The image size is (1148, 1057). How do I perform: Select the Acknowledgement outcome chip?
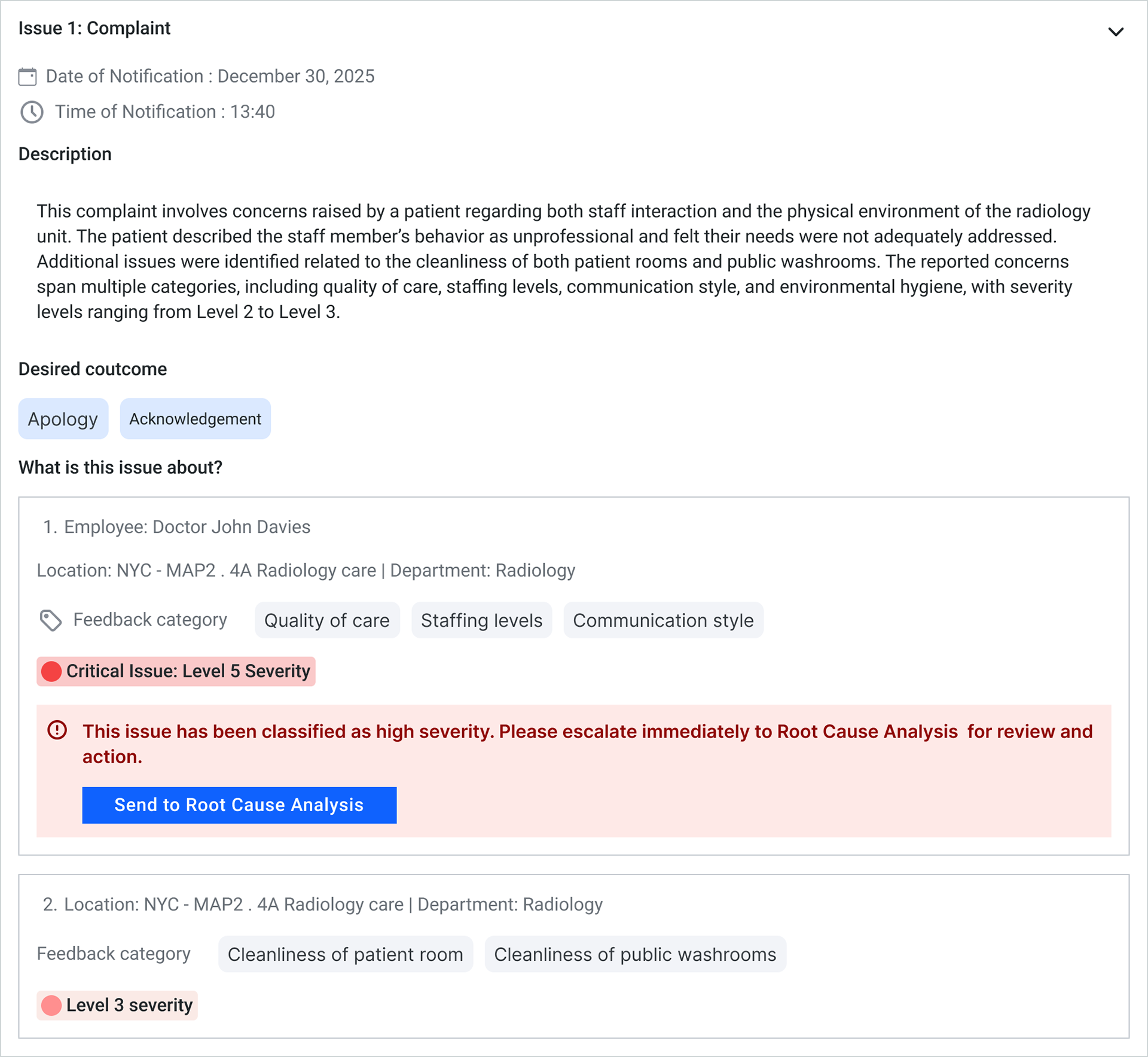(x=195, y=419)
